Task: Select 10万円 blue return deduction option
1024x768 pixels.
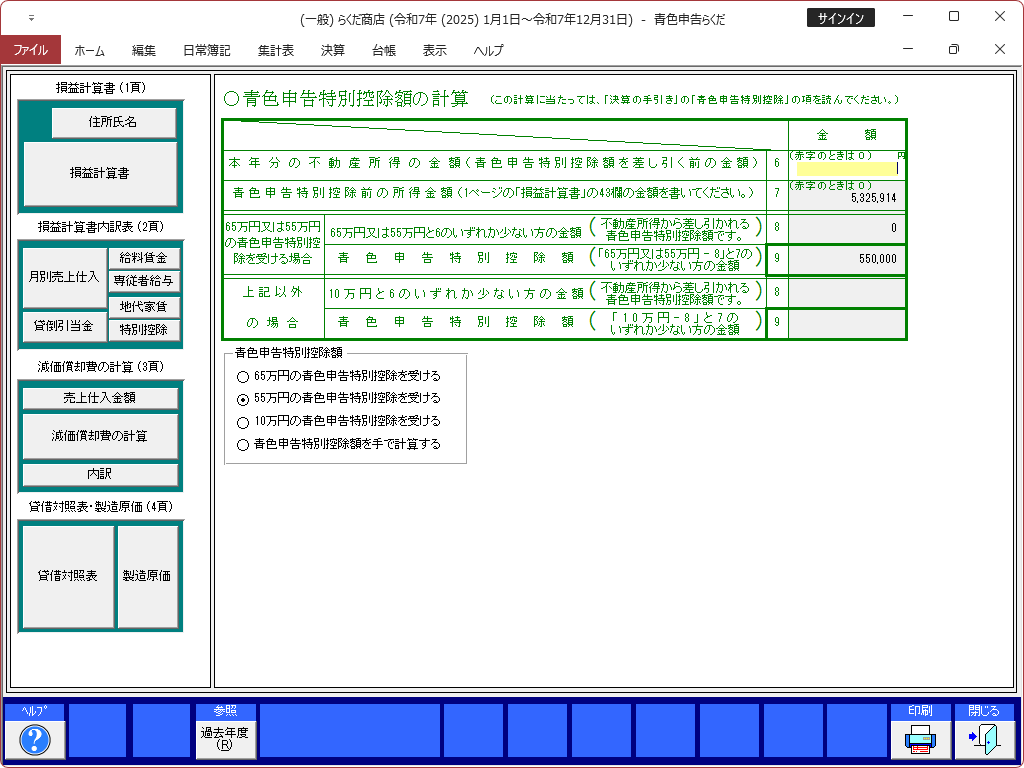Action: pyautogui.click(x=242, y=422)
